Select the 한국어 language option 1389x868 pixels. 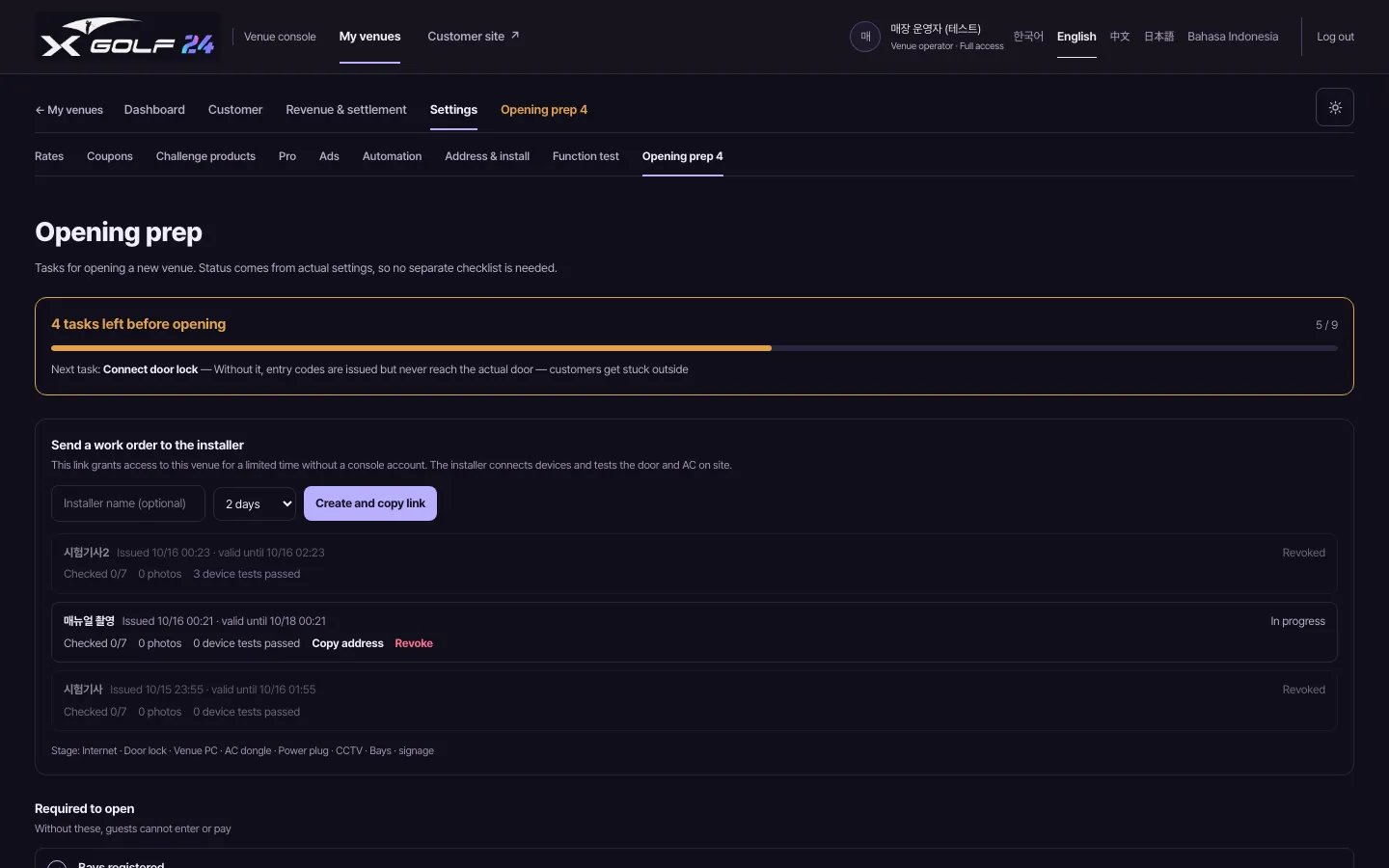click(1028, 37)
